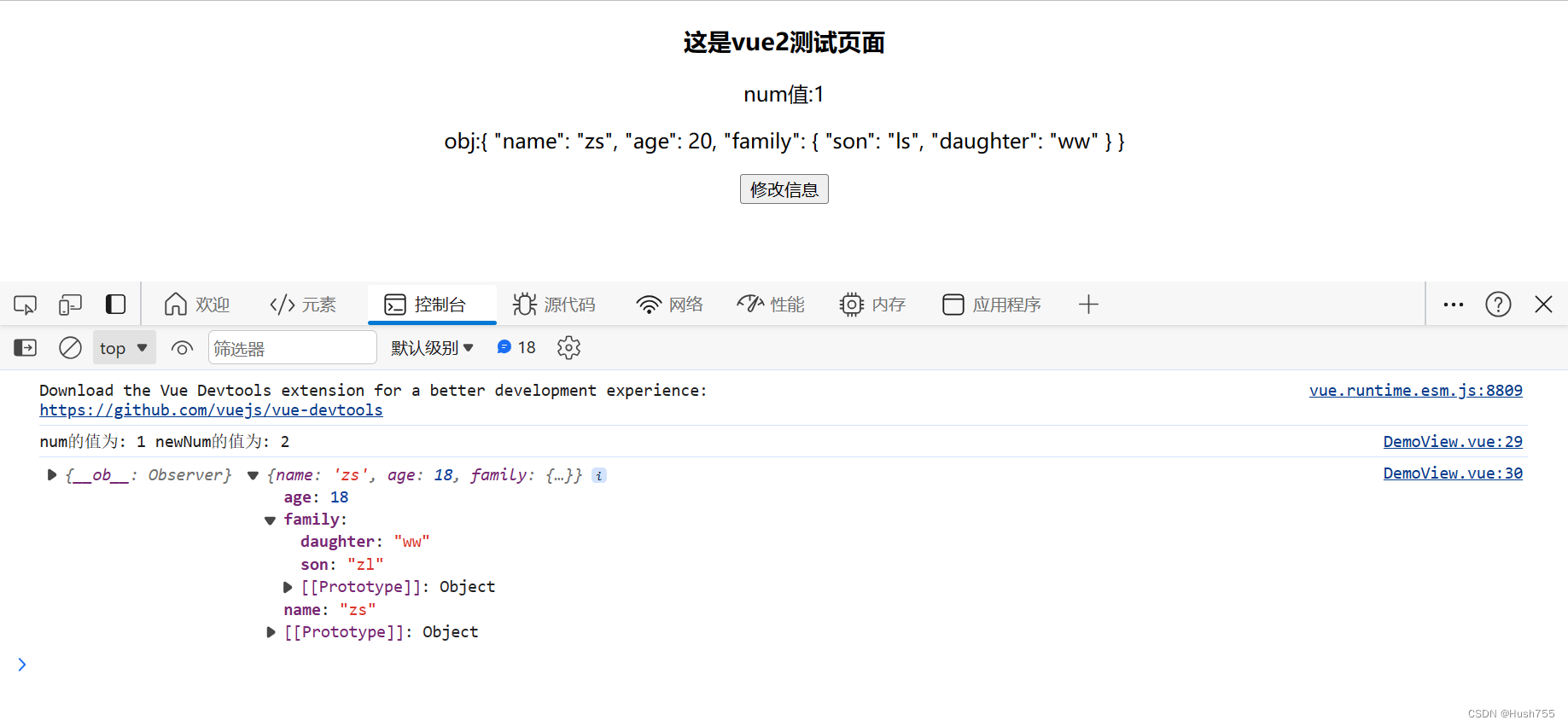
Task: Select the daughter: "ww" row
Action: point(364,542)
